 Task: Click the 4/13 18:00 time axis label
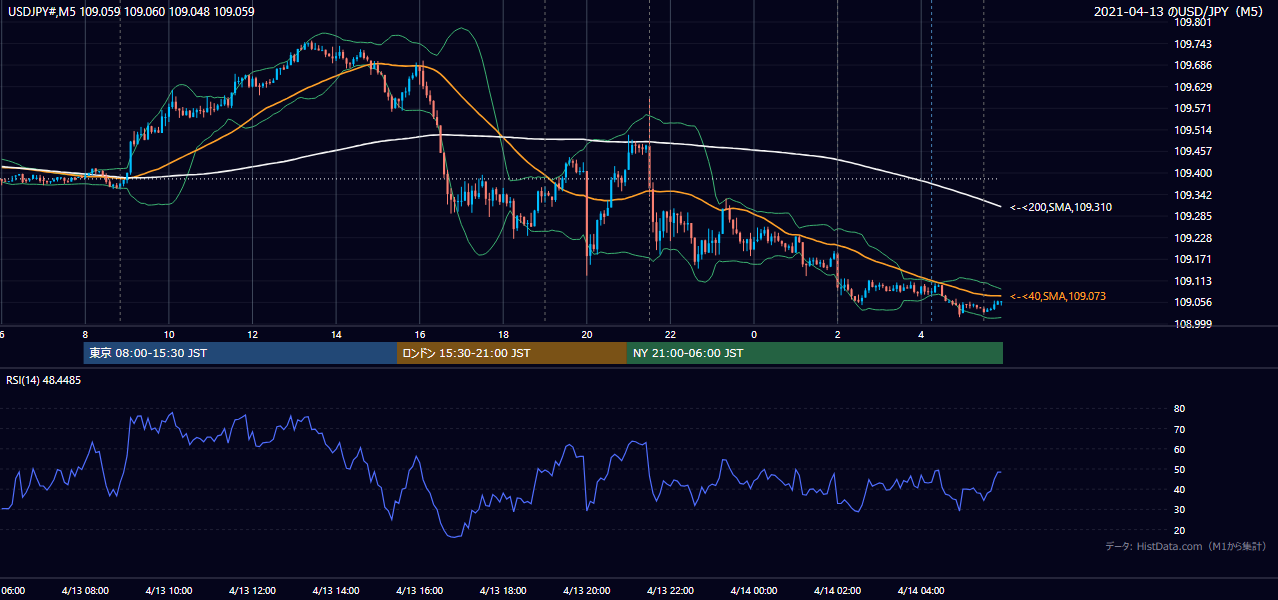tap(503, 590)
